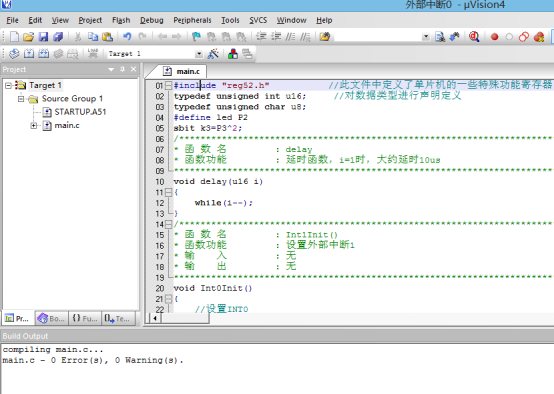Click the Build target icon
This screenshot has height=394, width=554.
coord(29,54)
